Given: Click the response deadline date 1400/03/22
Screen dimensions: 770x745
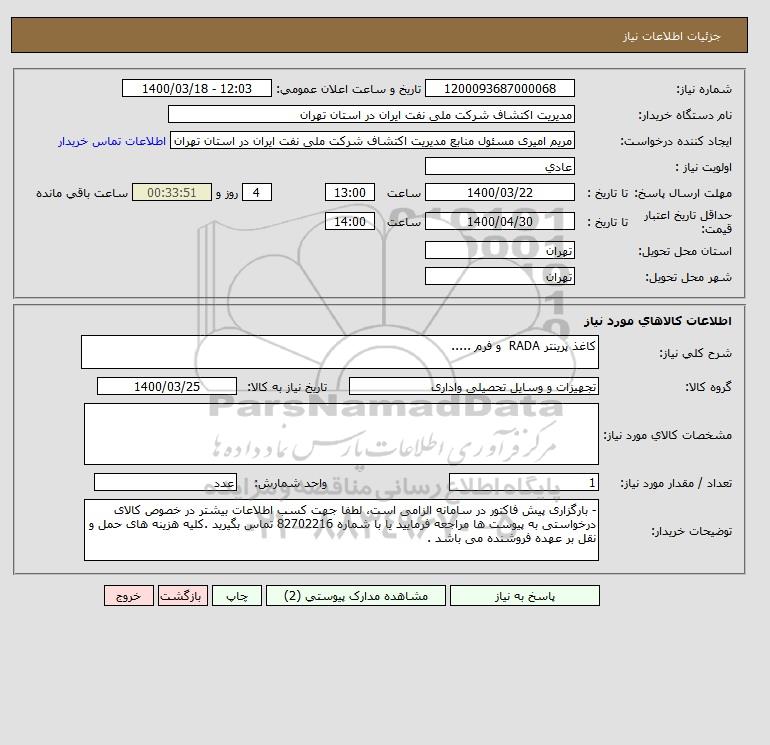Looking at the screenshot, I should [499, 193].
